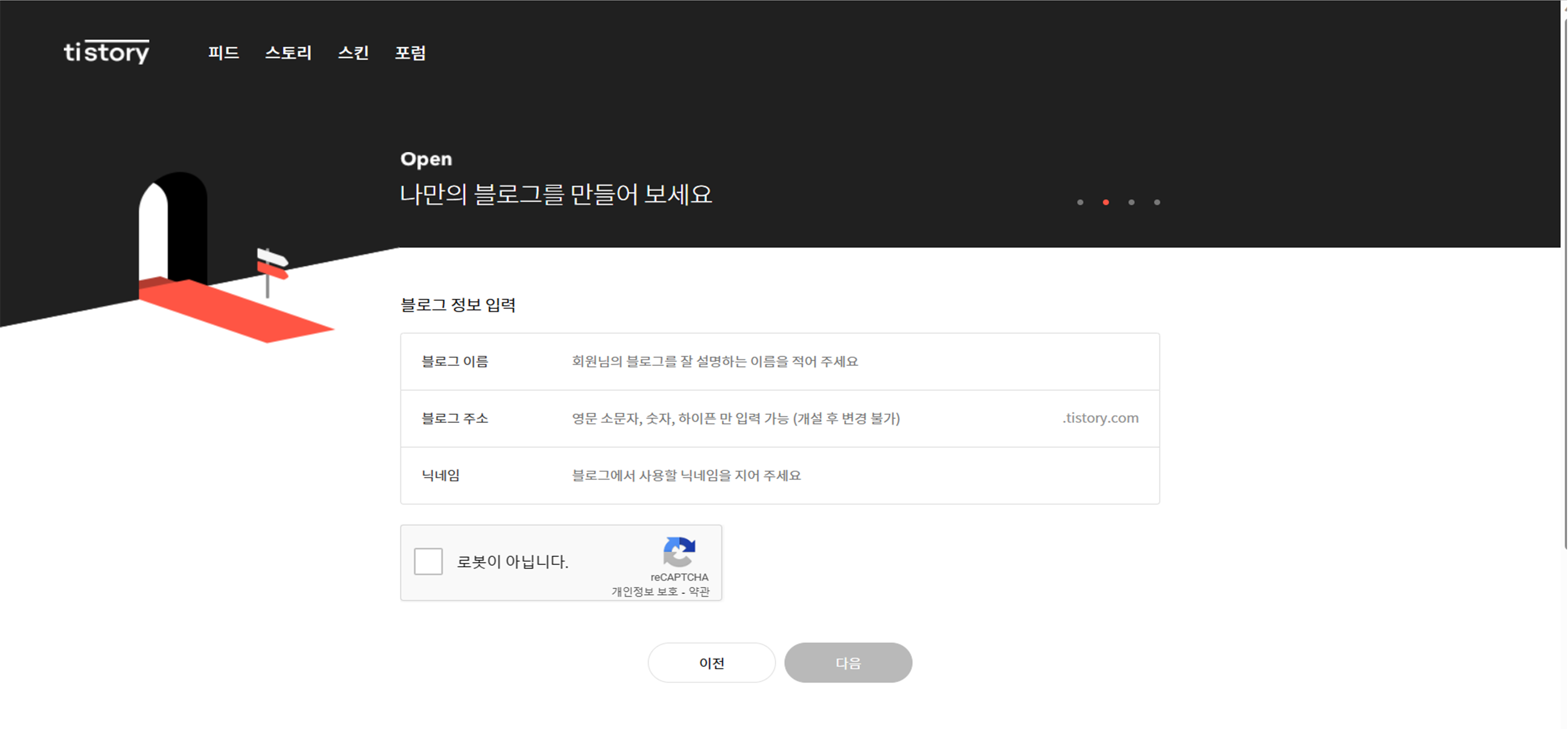Select the fourth step indicator dot
The width and height of the screenshot is (1568, 730).
click(x=1157, y=202)
